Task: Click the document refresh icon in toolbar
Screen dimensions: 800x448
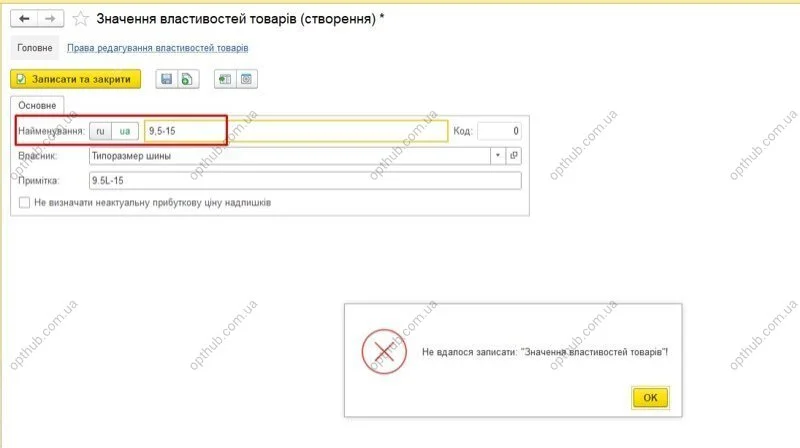Action: [188, 79]
